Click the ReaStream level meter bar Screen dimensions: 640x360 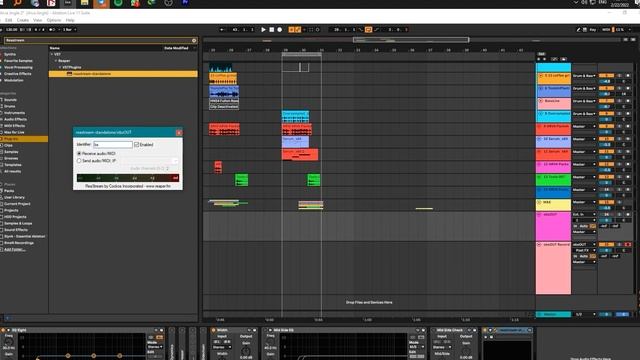click(128, 178)
